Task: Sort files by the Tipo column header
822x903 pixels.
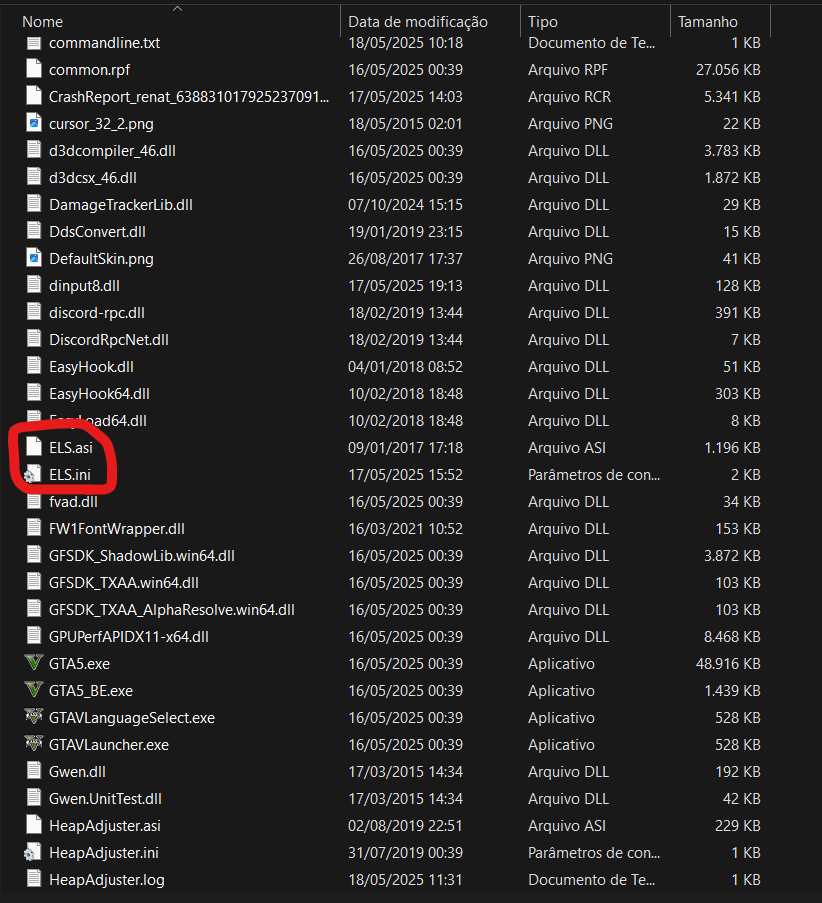Action: coord(543,22)
